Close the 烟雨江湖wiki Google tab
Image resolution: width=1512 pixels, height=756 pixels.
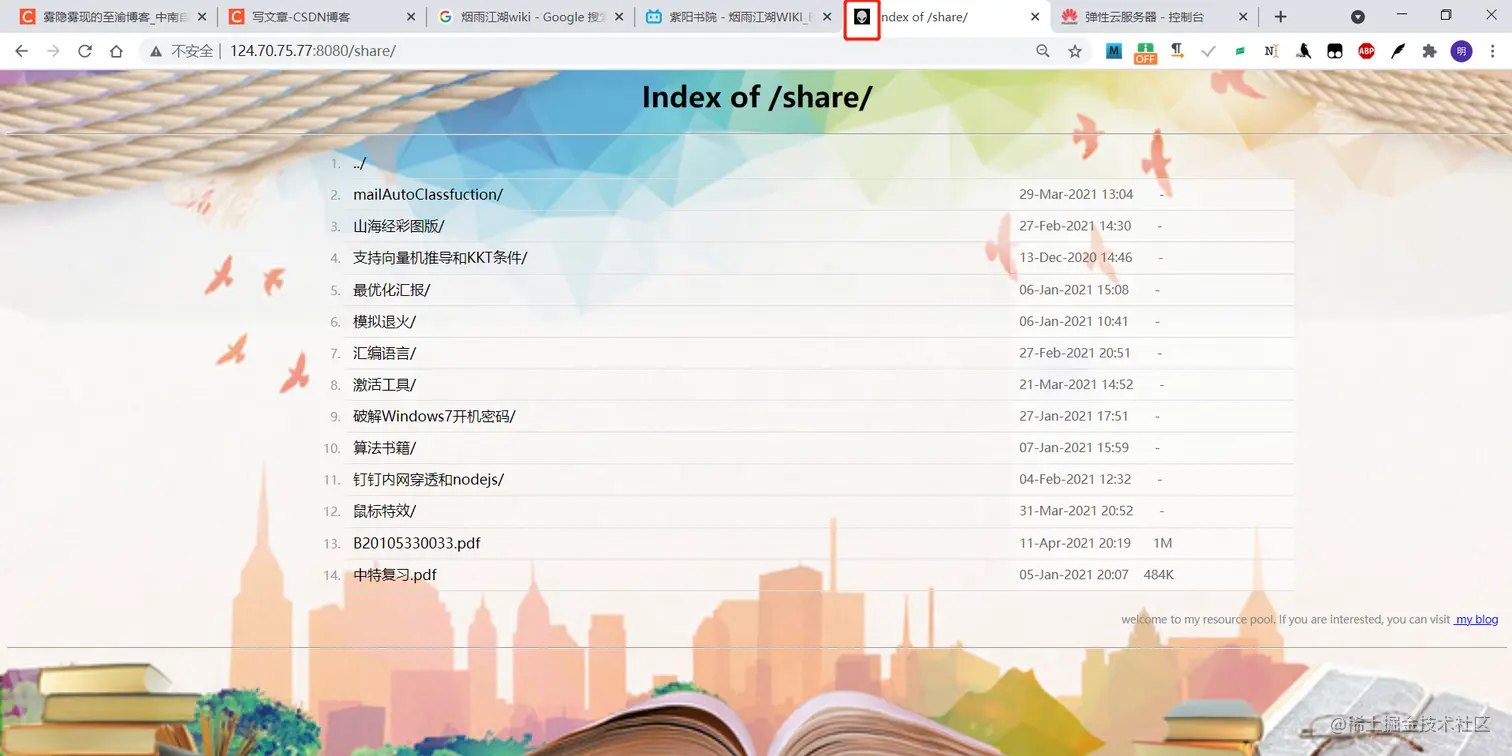point(620,17)
